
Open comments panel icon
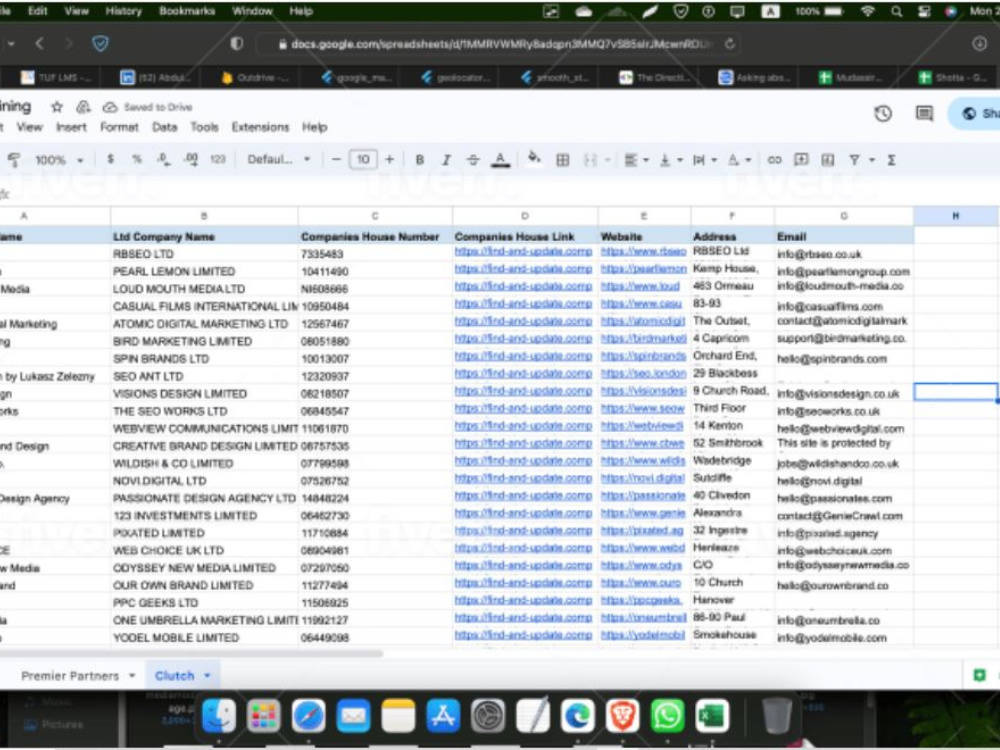pos(924,114)
